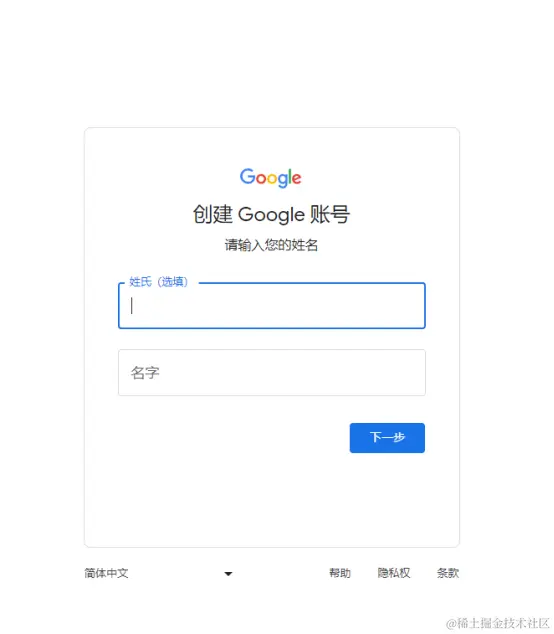Click the multicolor Google logo

tap(271, 178)
